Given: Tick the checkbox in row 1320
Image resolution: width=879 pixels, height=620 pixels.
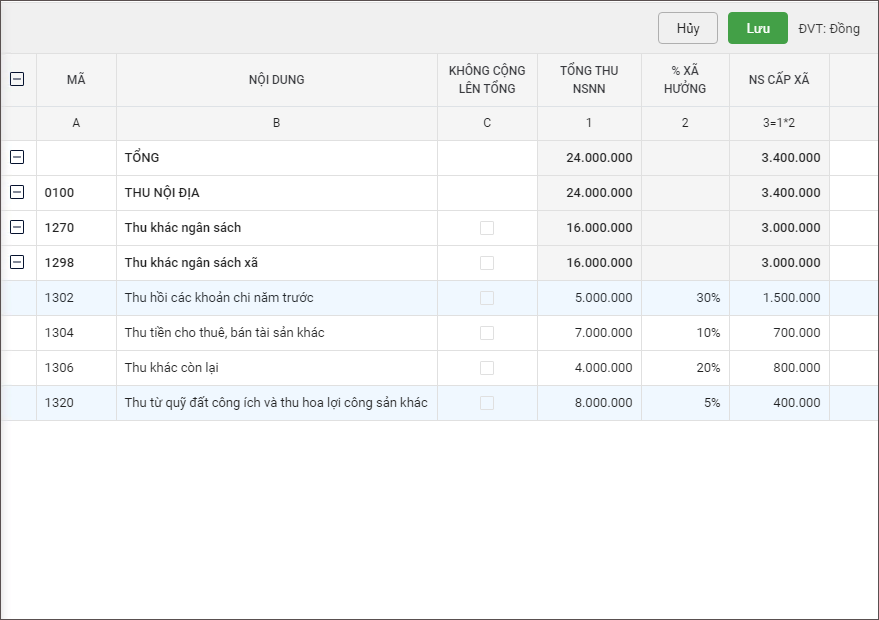Looking at the screenshot, I should coord(487,403).
